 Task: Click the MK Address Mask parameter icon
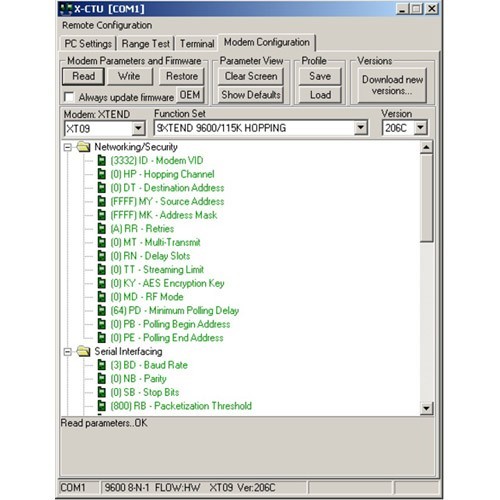pos(102,215)
